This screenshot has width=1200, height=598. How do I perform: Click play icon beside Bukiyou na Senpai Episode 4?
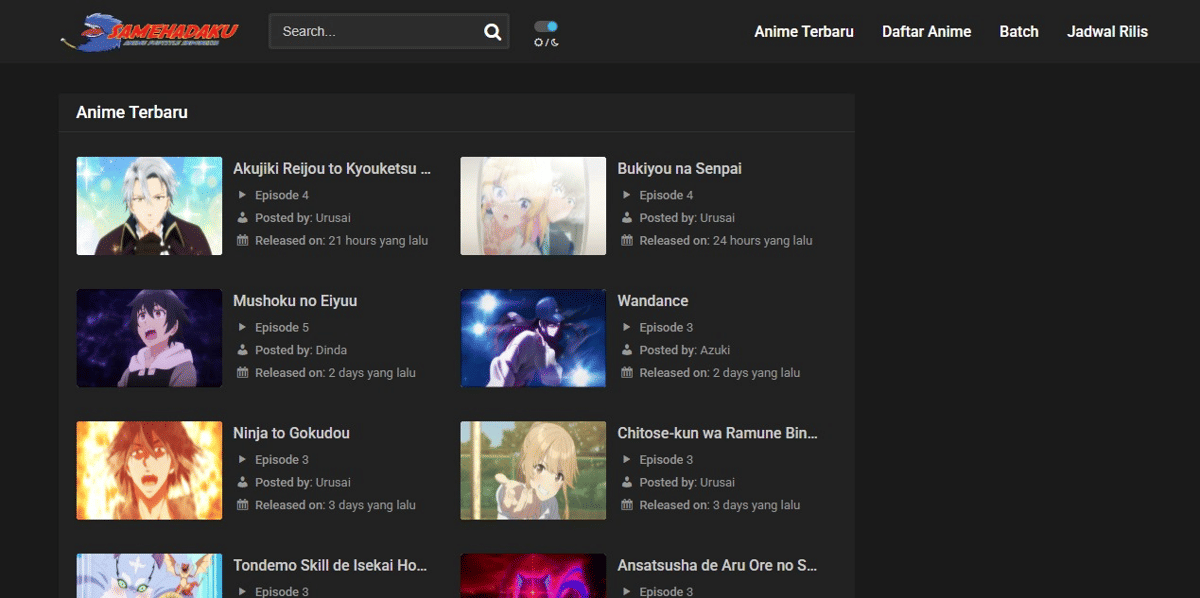(x=627, y=195)
